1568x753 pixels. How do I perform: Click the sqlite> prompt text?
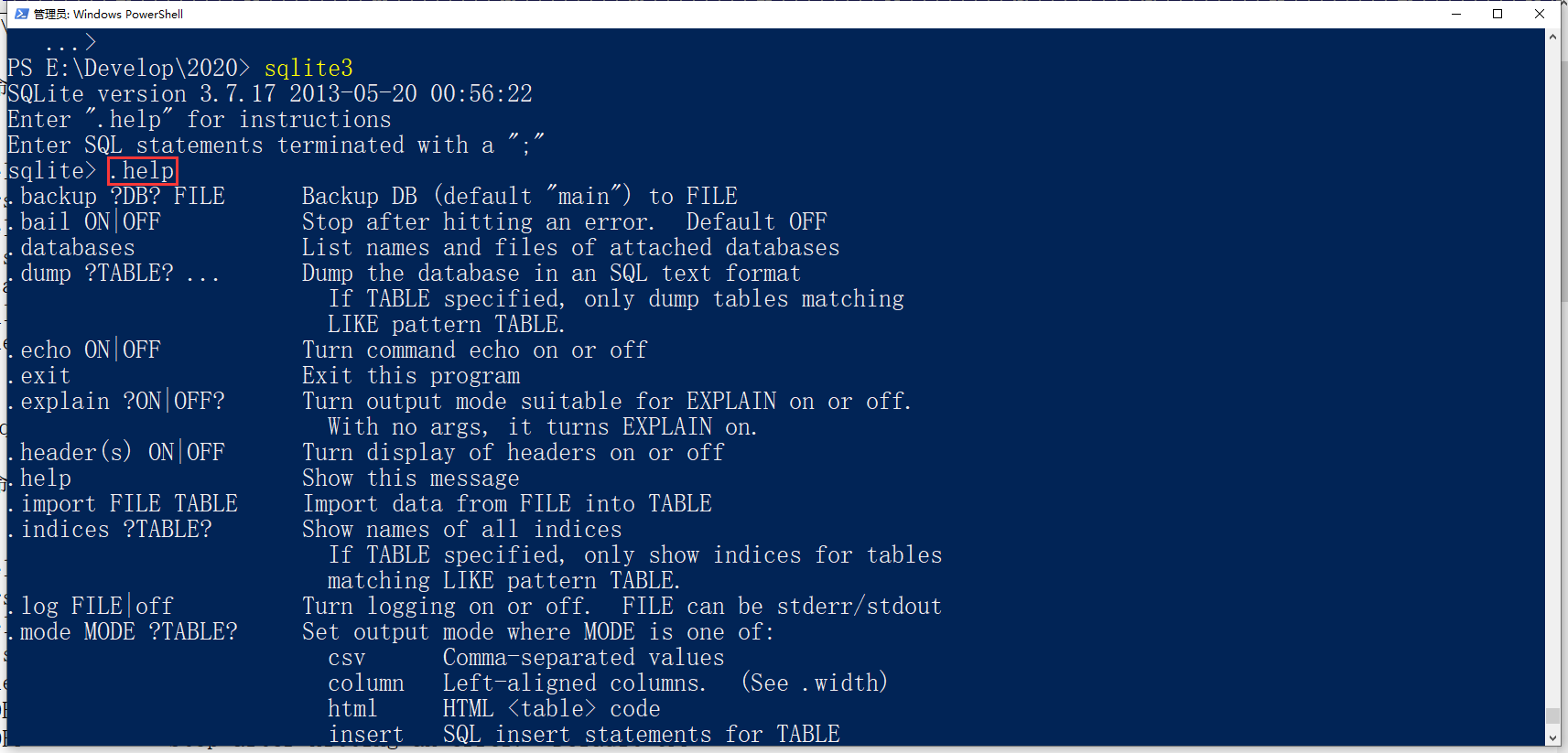51,171
